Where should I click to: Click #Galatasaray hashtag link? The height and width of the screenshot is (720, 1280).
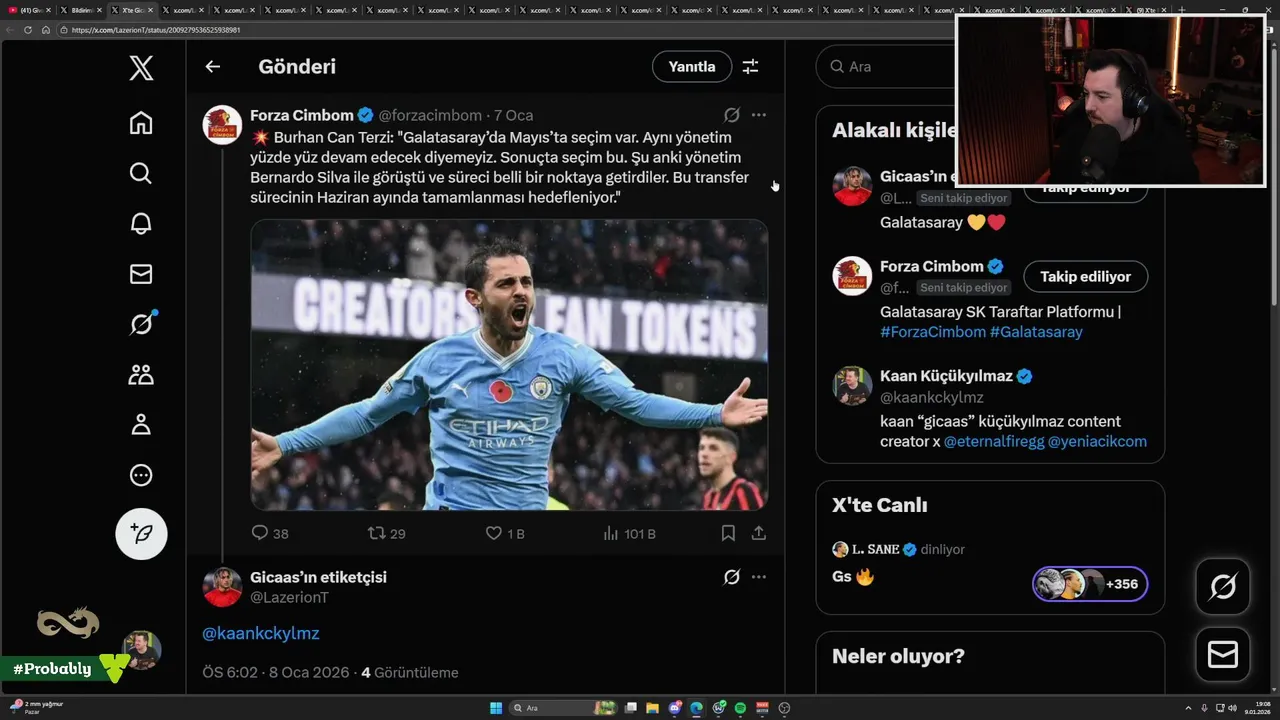tap(1036, 332)
